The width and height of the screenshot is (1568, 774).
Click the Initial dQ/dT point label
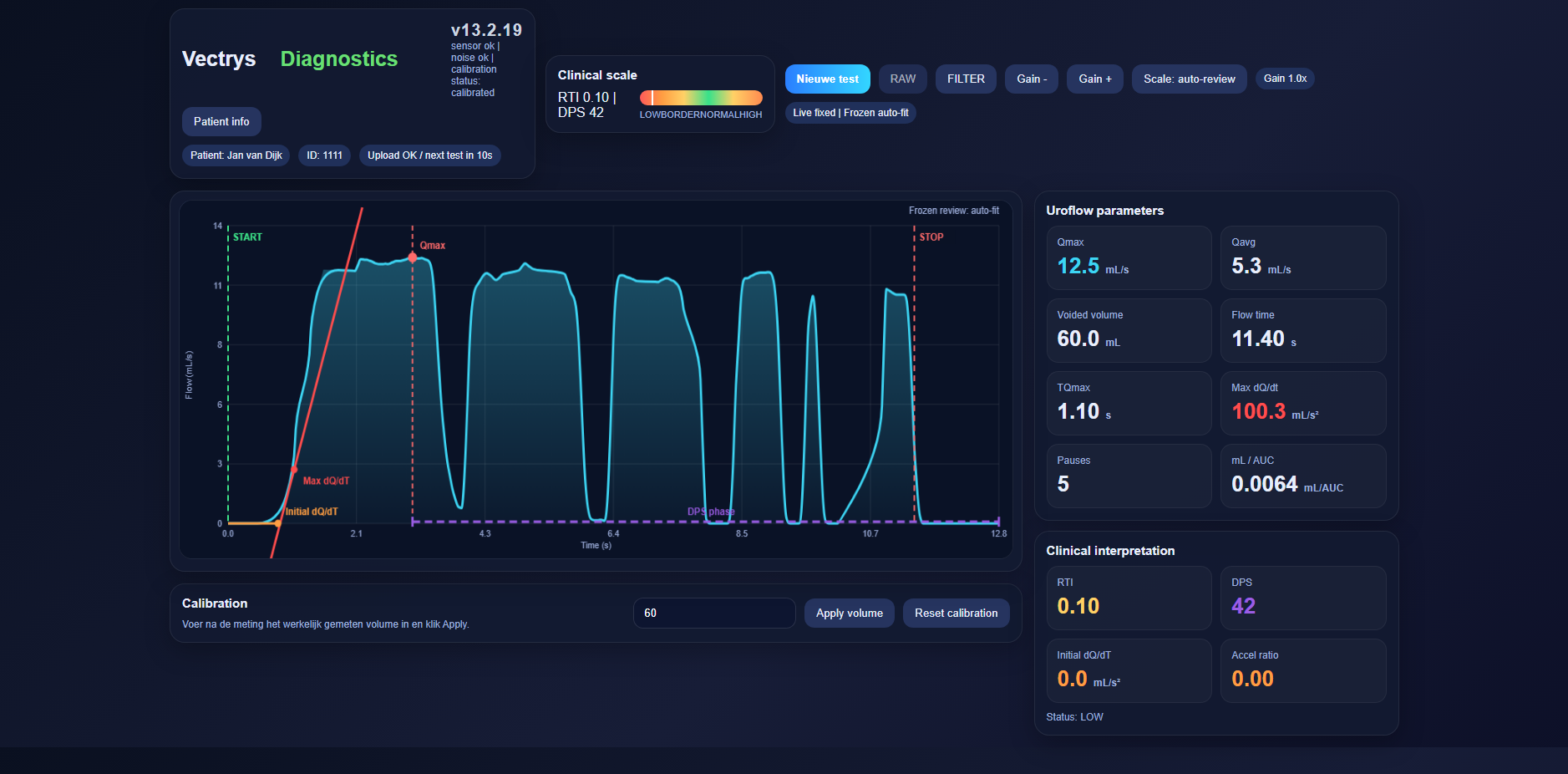point(312,512)
